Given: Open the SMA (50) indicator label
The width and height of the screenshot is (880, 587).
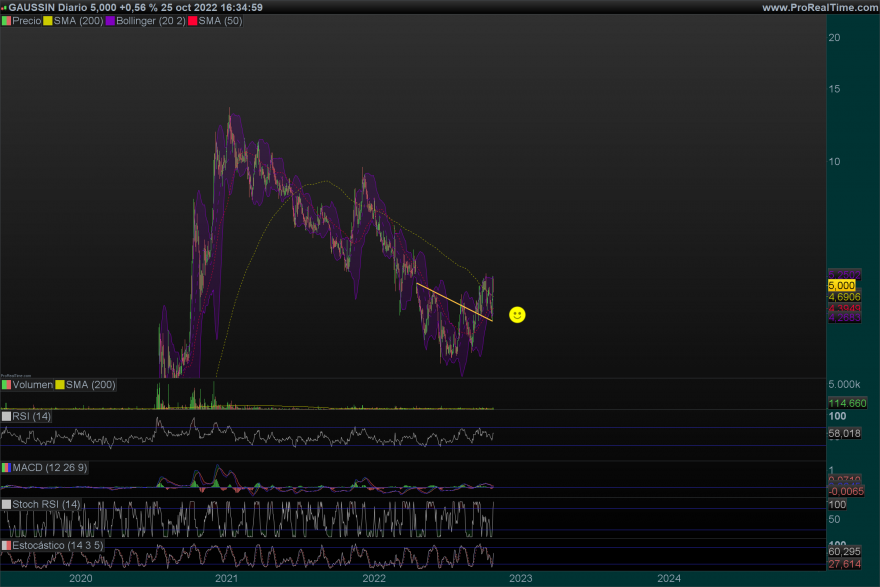Looking at the screenshot, I should coord(220,21).
